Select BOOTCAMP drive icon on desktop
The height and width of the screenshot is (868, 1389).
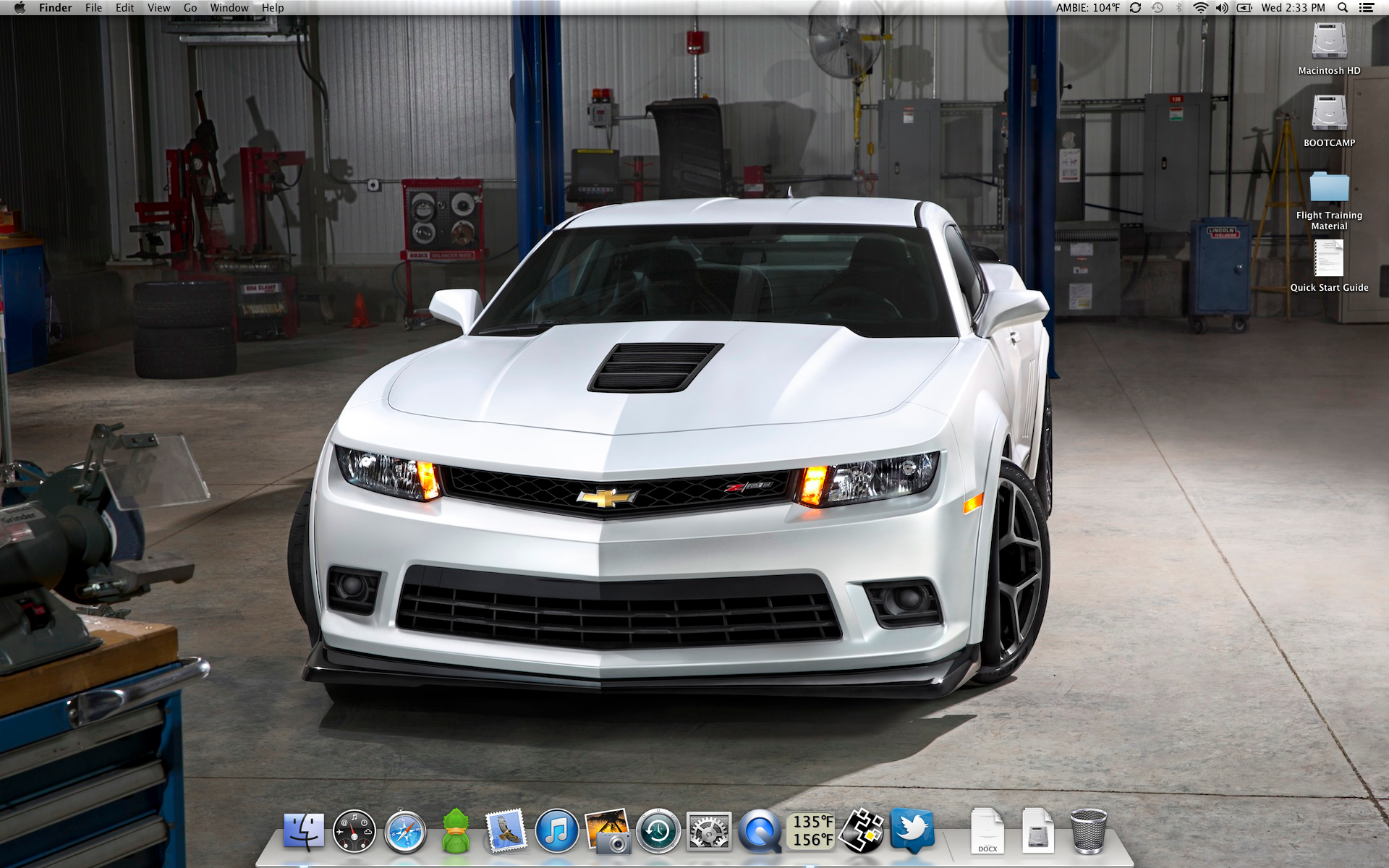point(1329,114)
